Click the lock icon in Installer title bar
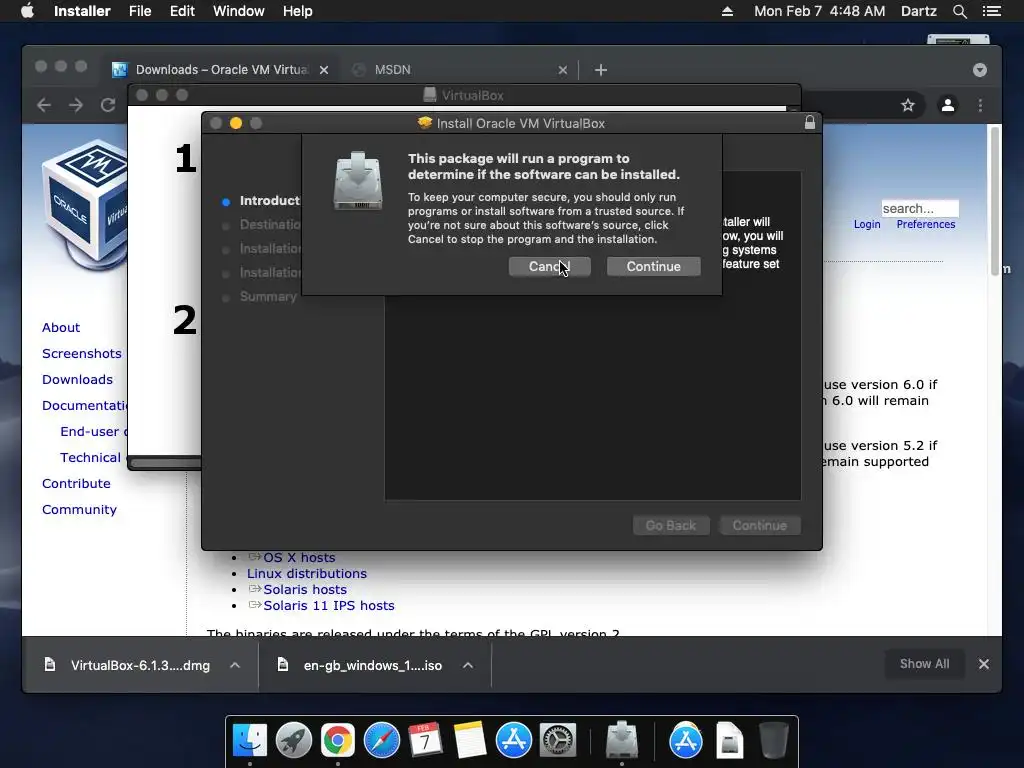 point(810,123)
